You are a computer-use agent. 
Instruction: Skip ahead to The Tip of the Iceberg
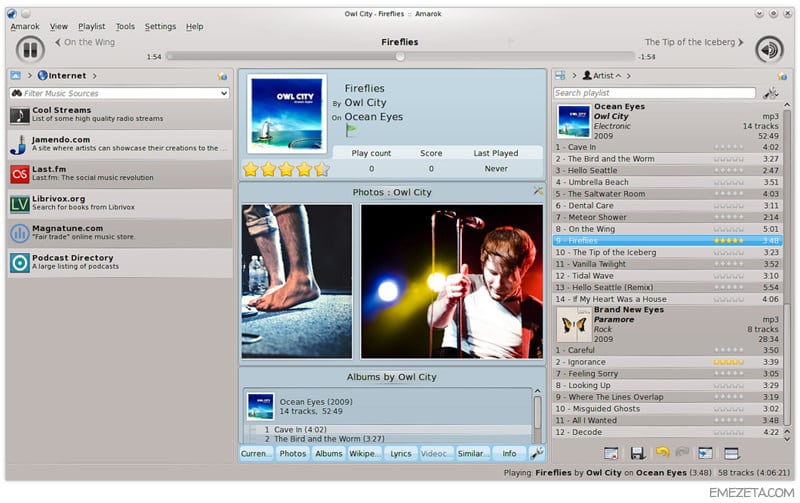pos(694,42)
